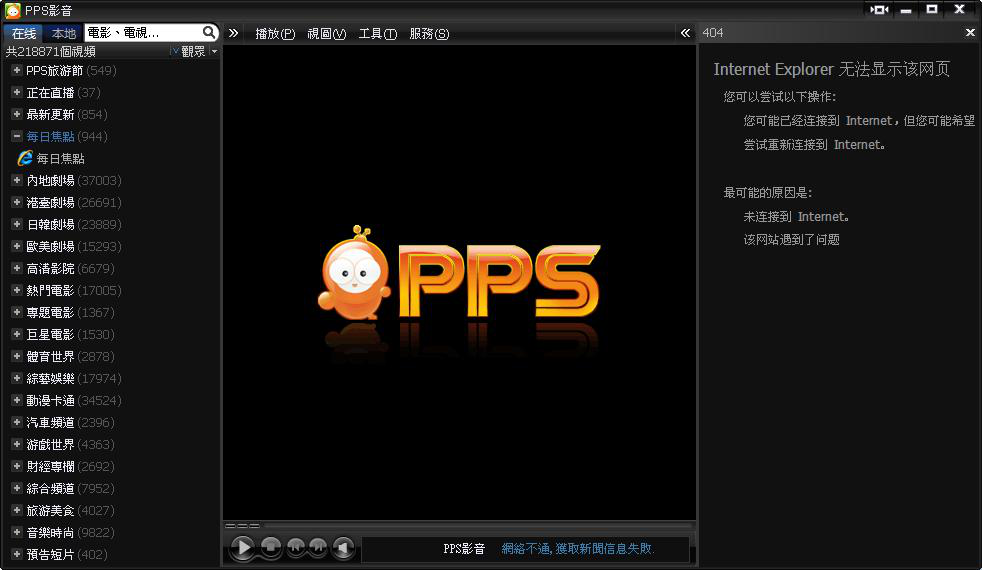Image resolution: width=982 pixels, height=570 pixels.
Task: Select 動漫卡通 (34524) in channel list
Action: point(74,400)
